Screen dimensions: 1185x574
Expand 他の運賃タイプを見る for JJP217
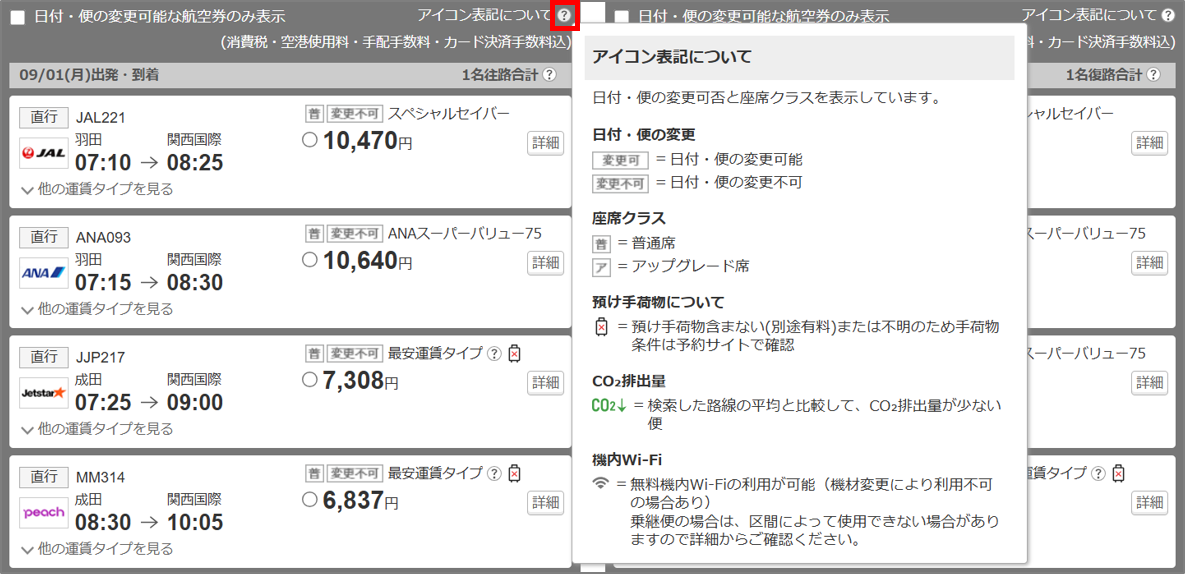tap(97, 429)
